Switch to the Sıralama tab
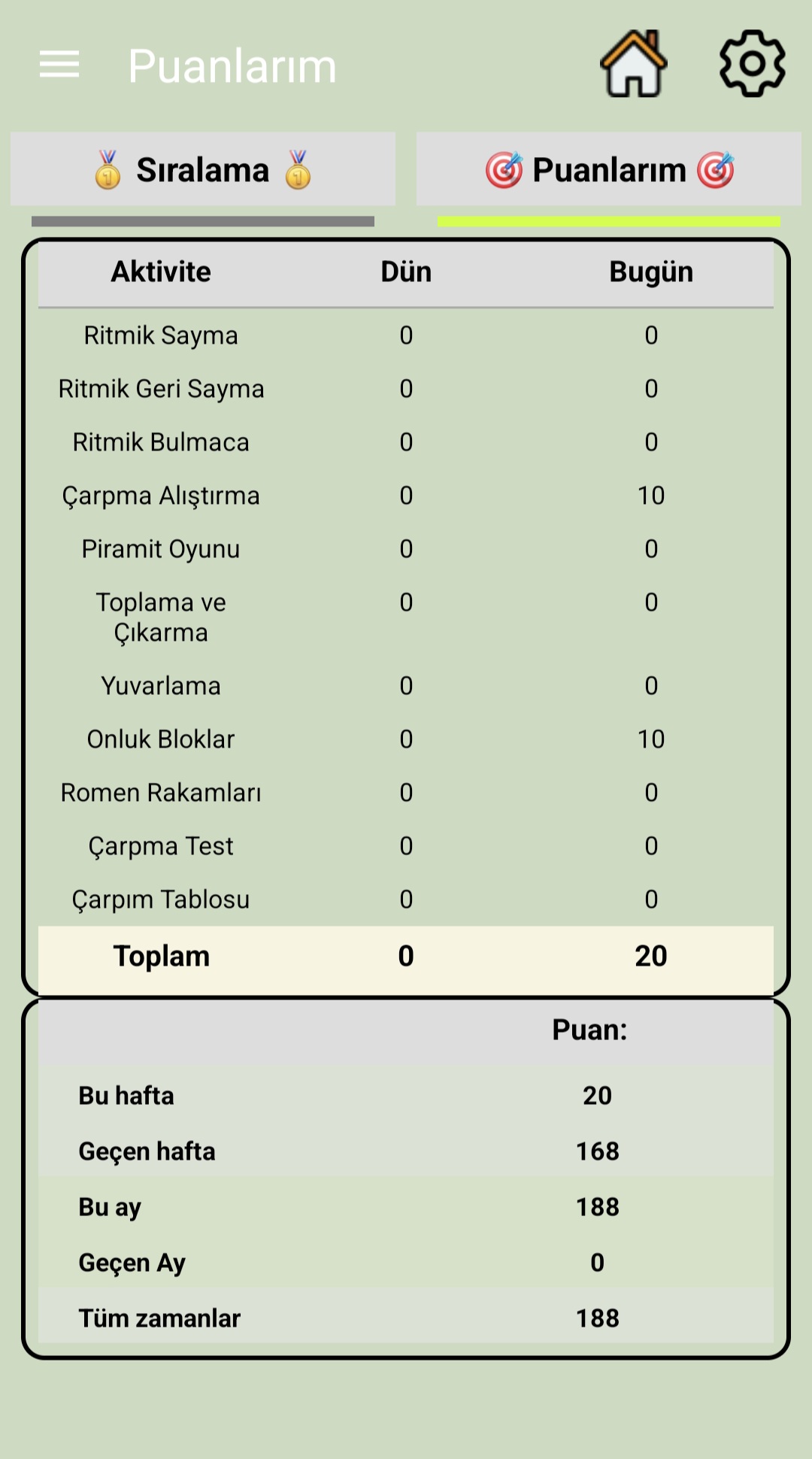The image size is (812, 1459). (x=203, y=170)
